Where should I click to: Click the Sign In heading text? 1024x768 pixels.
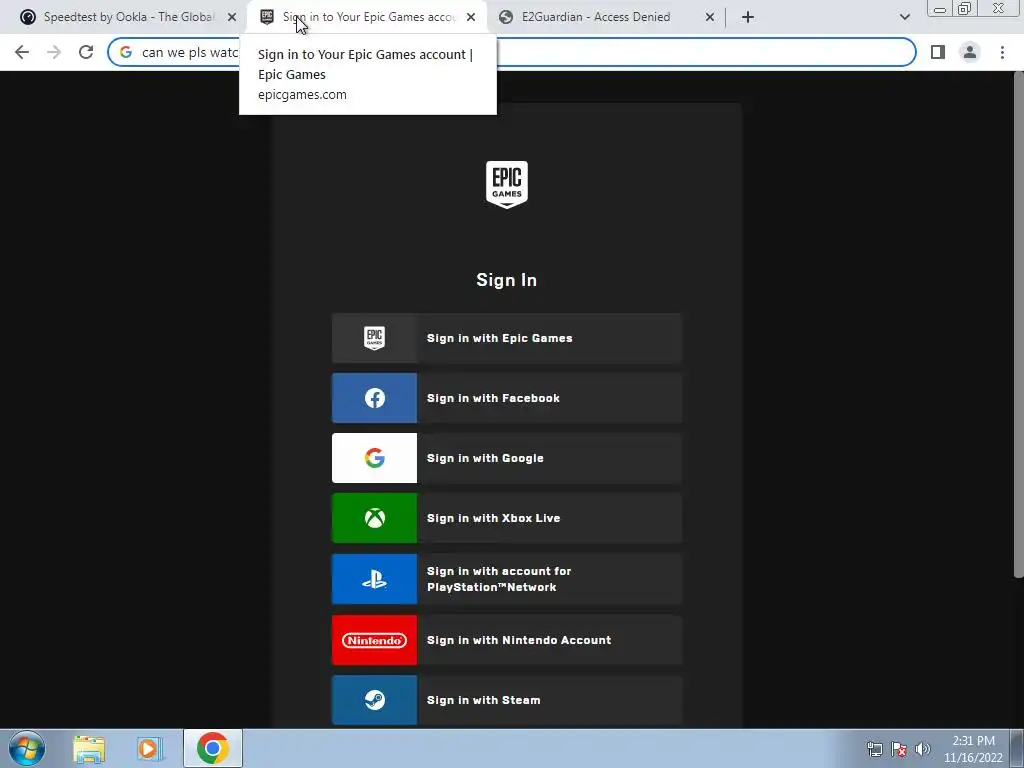pyautogui.click(x=507, y=280)
